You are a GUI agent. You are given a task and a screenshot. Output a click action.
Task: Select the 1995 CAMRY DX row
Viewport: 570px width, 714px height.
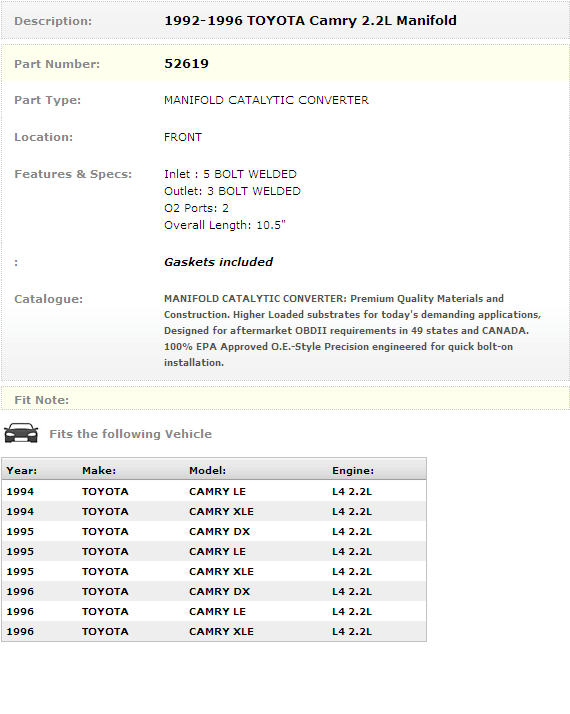pos(214,531)
